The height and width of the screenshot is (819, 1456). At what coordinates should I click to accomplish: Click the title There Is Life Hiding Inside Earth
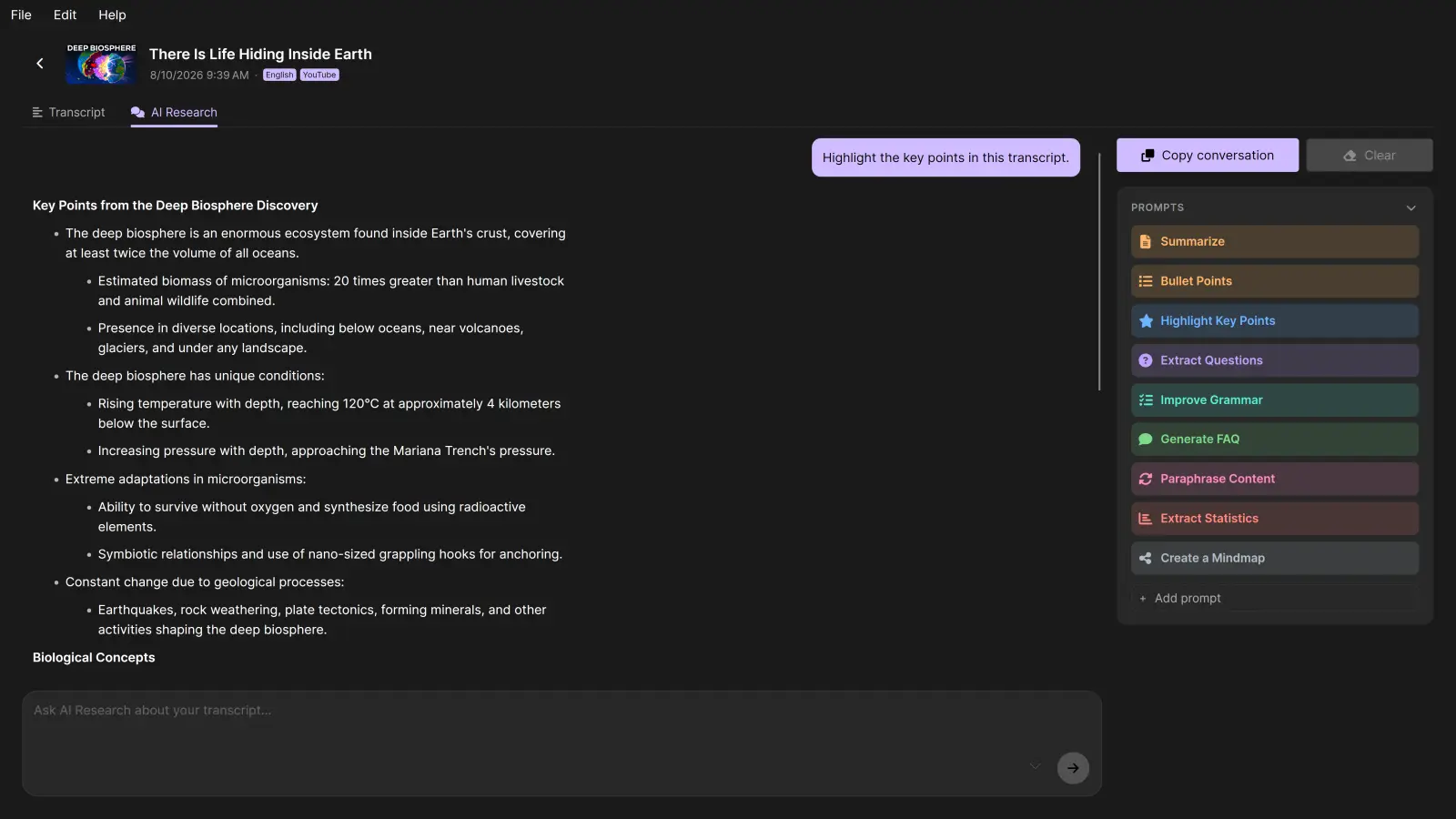click(260, 55)
